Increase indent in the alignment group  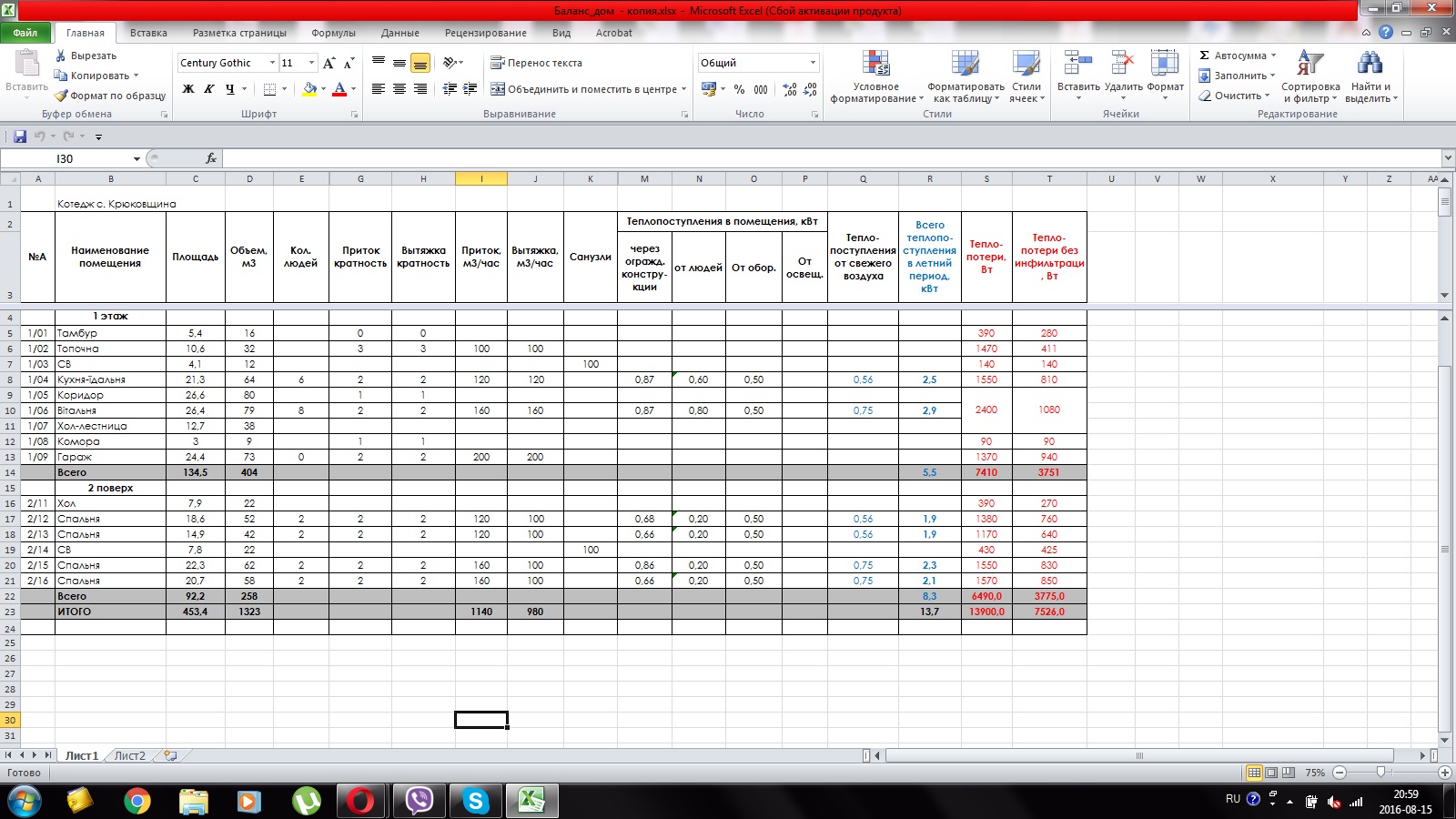pyautogui.click(x=470, y=89)
